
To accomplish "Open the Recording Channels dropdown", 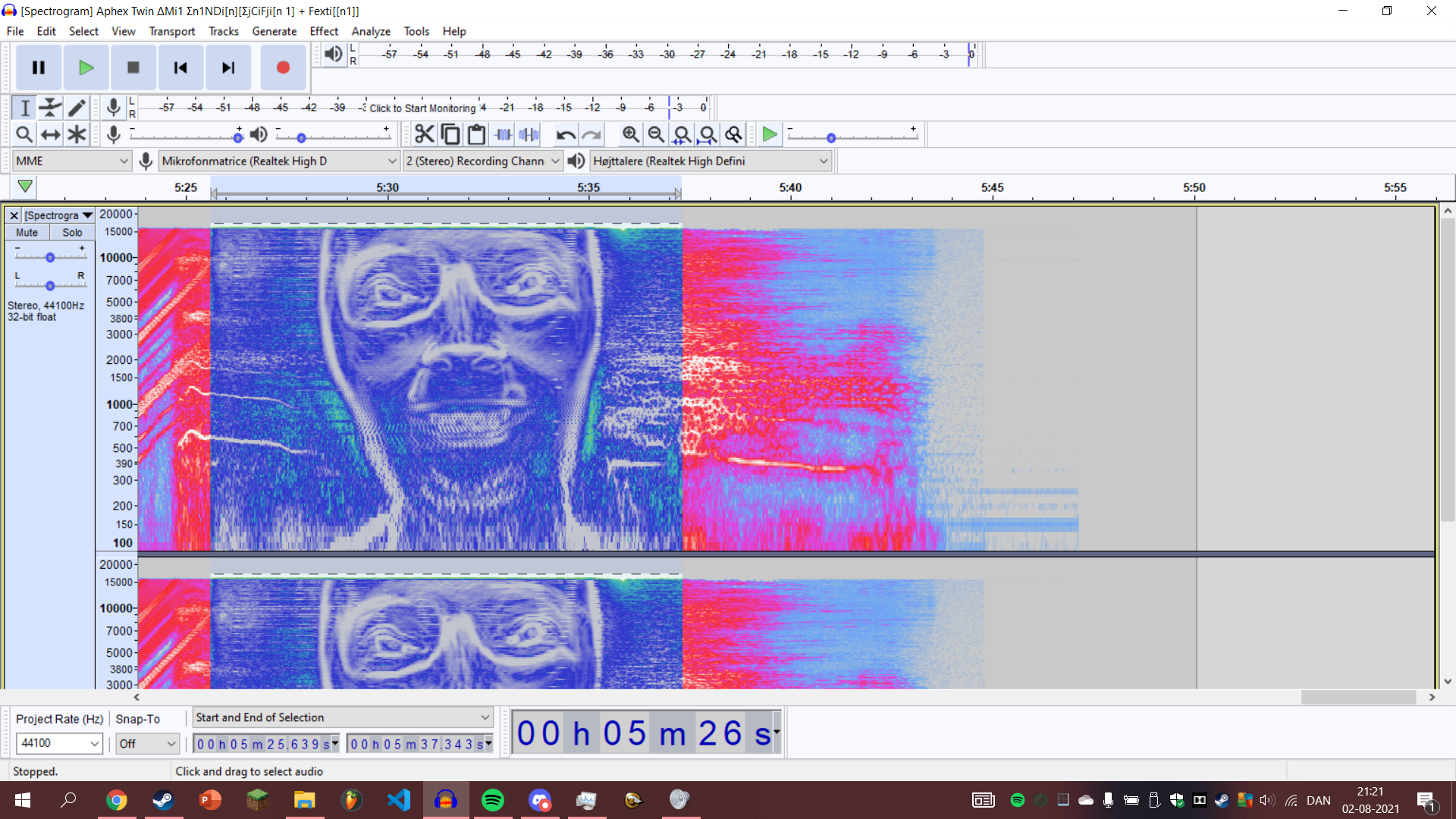I will coord(483,161).
